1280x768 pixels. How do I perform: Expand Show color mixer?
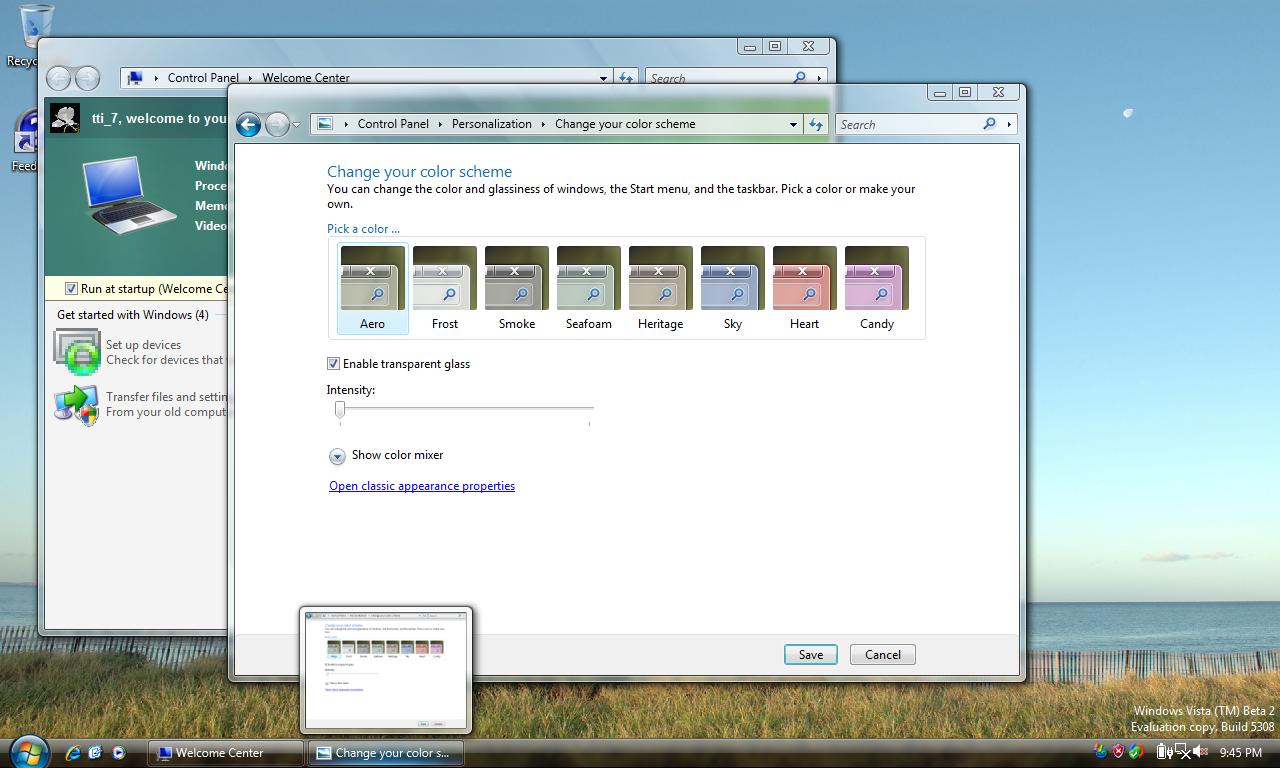(x=337, y=456)
